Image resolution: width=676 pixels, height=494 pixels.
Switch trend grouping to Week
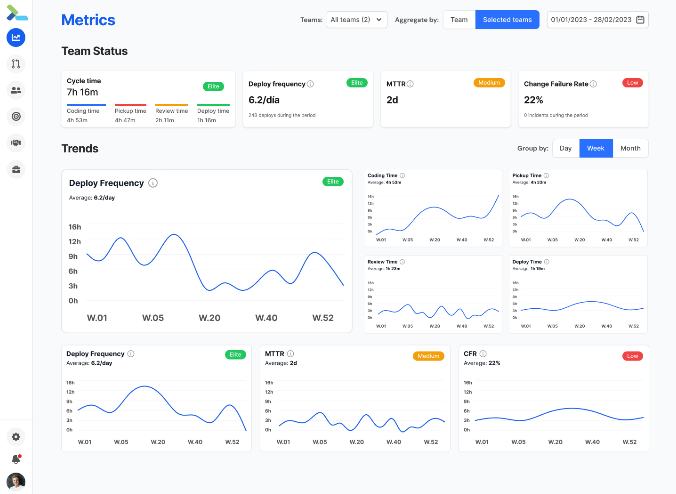(x=596, y=148)
